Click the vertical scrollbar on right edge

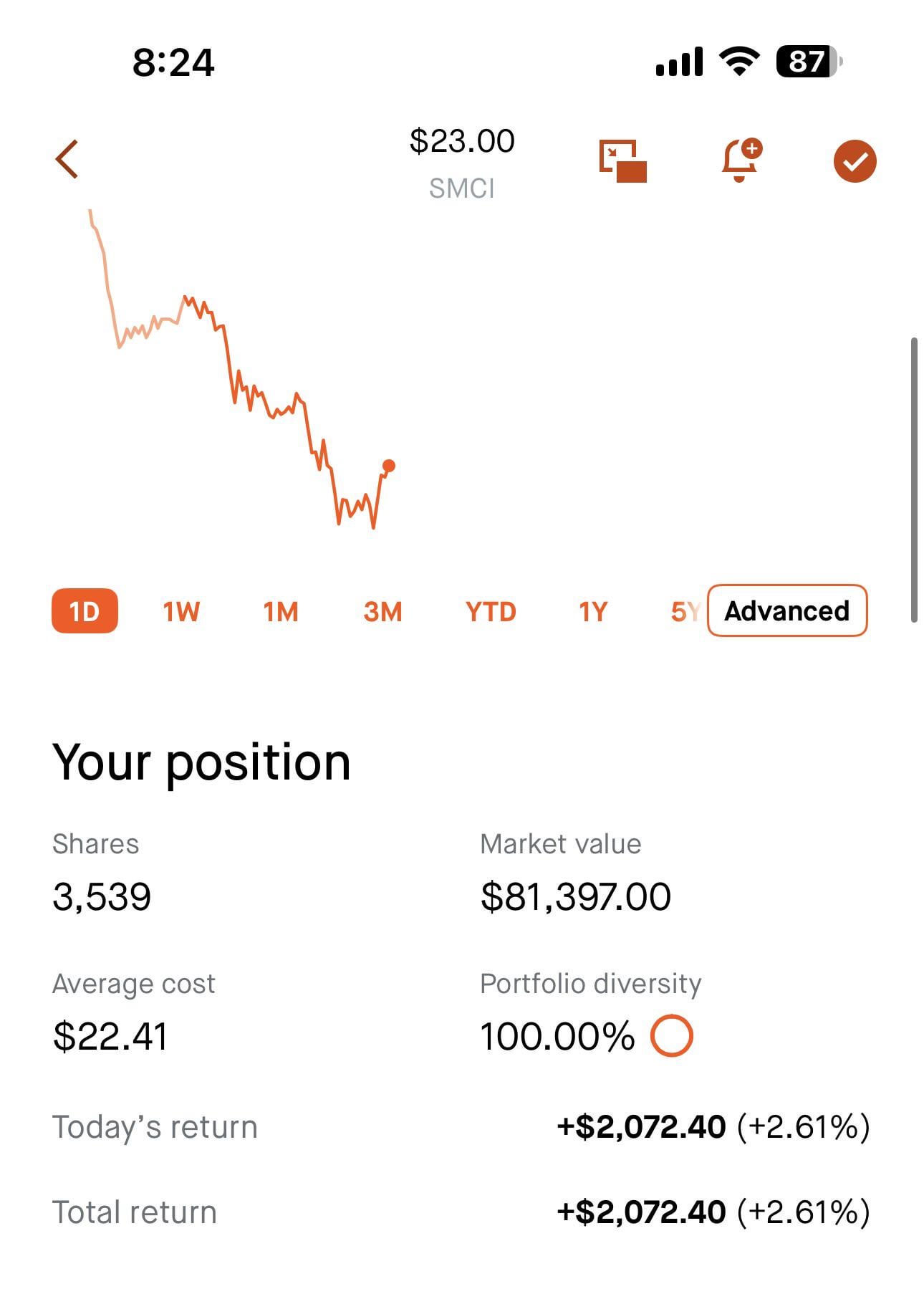pyautogui.click(x=914, y=479)
